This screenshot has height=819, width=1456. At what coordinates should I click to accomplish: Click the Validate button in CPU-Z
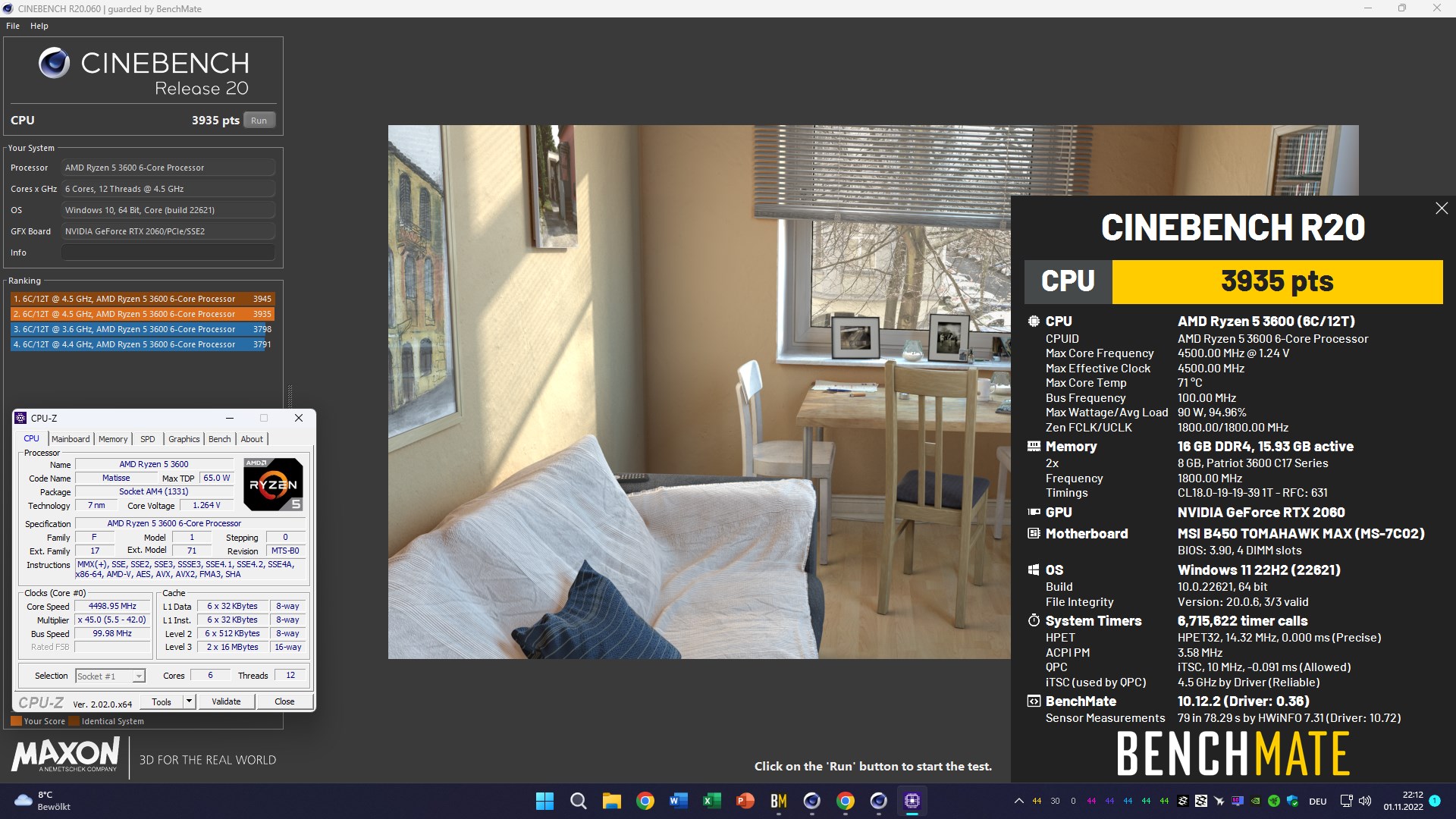point(226,701)
